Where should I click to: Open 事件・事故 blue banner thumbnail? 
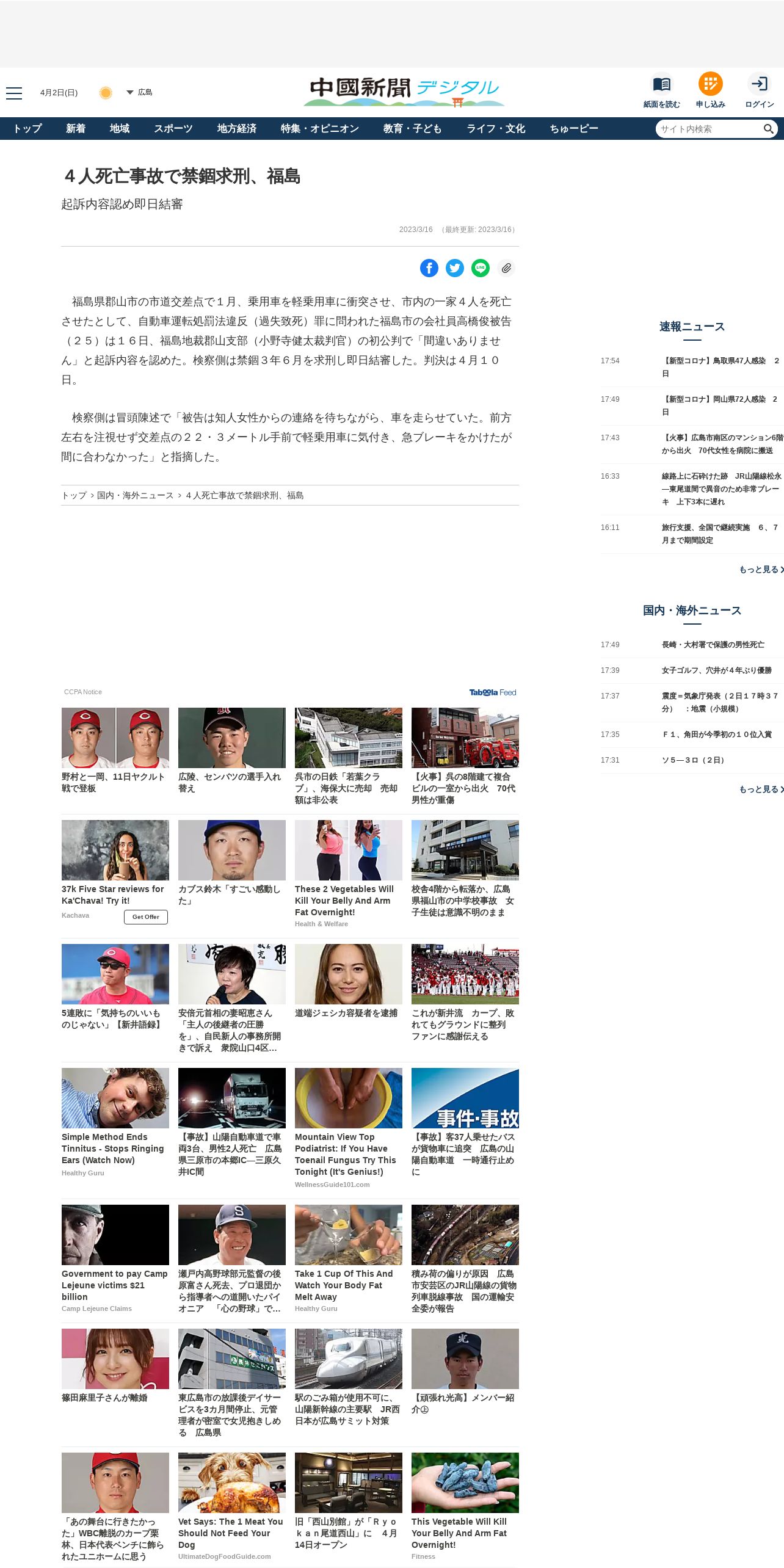[x=465, y=1098]
